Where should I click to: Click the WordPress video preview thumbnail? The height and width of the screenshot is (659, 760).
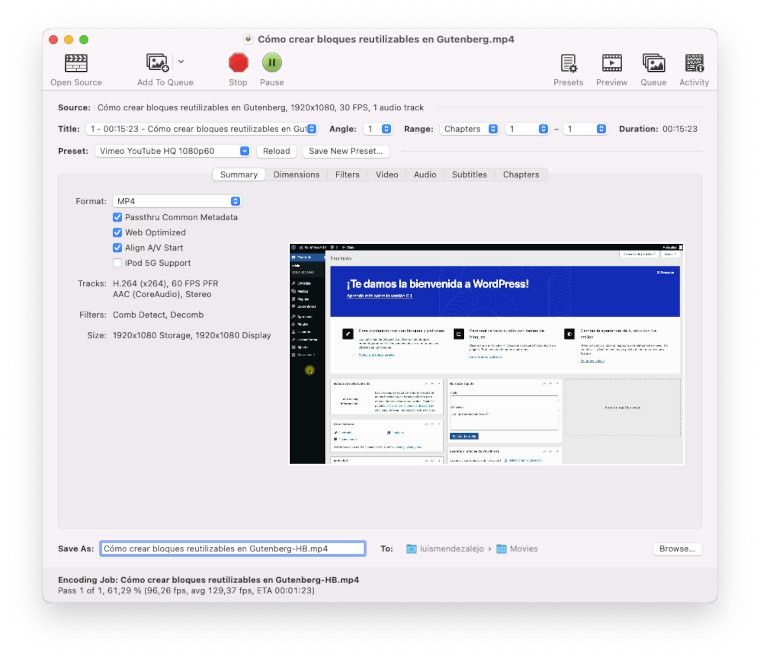click(486, 354)
